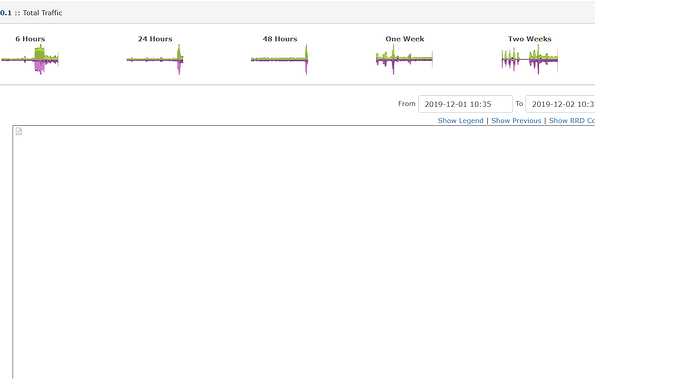Click the broken image icon in graph frame
The image size is (690, 388).
18,131
